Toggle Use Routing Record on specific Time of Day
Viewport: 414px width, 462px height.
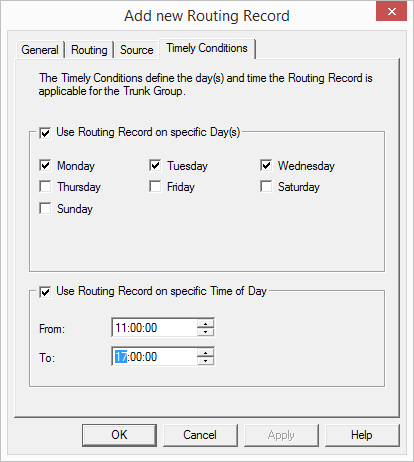point(45,292)
